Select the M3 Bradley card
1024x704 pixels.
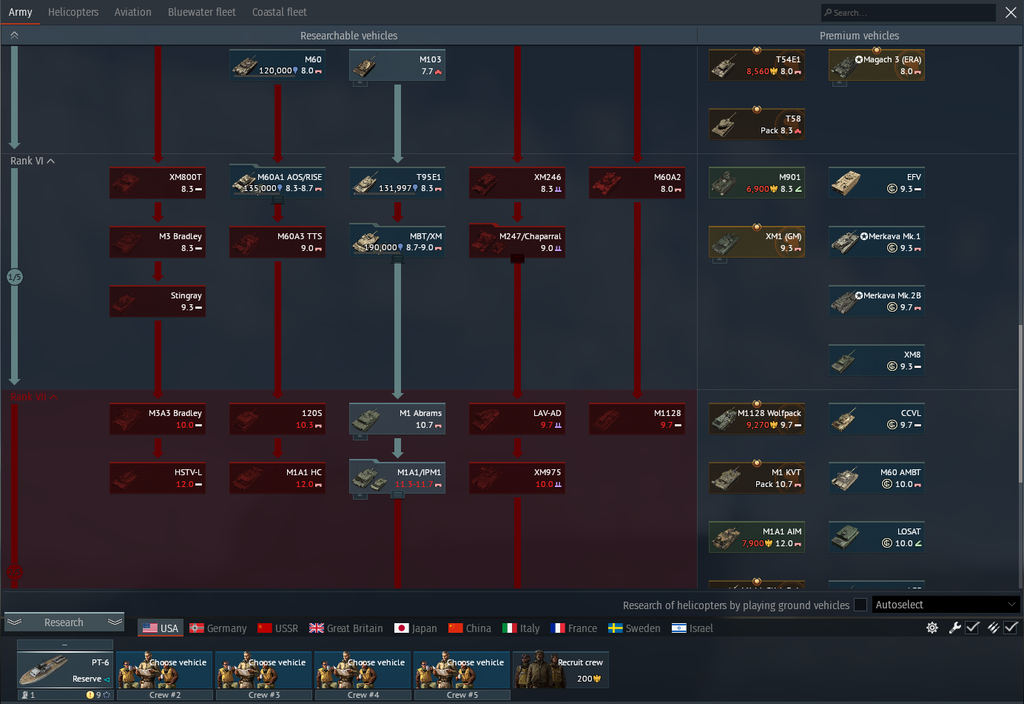(x=157, y=242)
